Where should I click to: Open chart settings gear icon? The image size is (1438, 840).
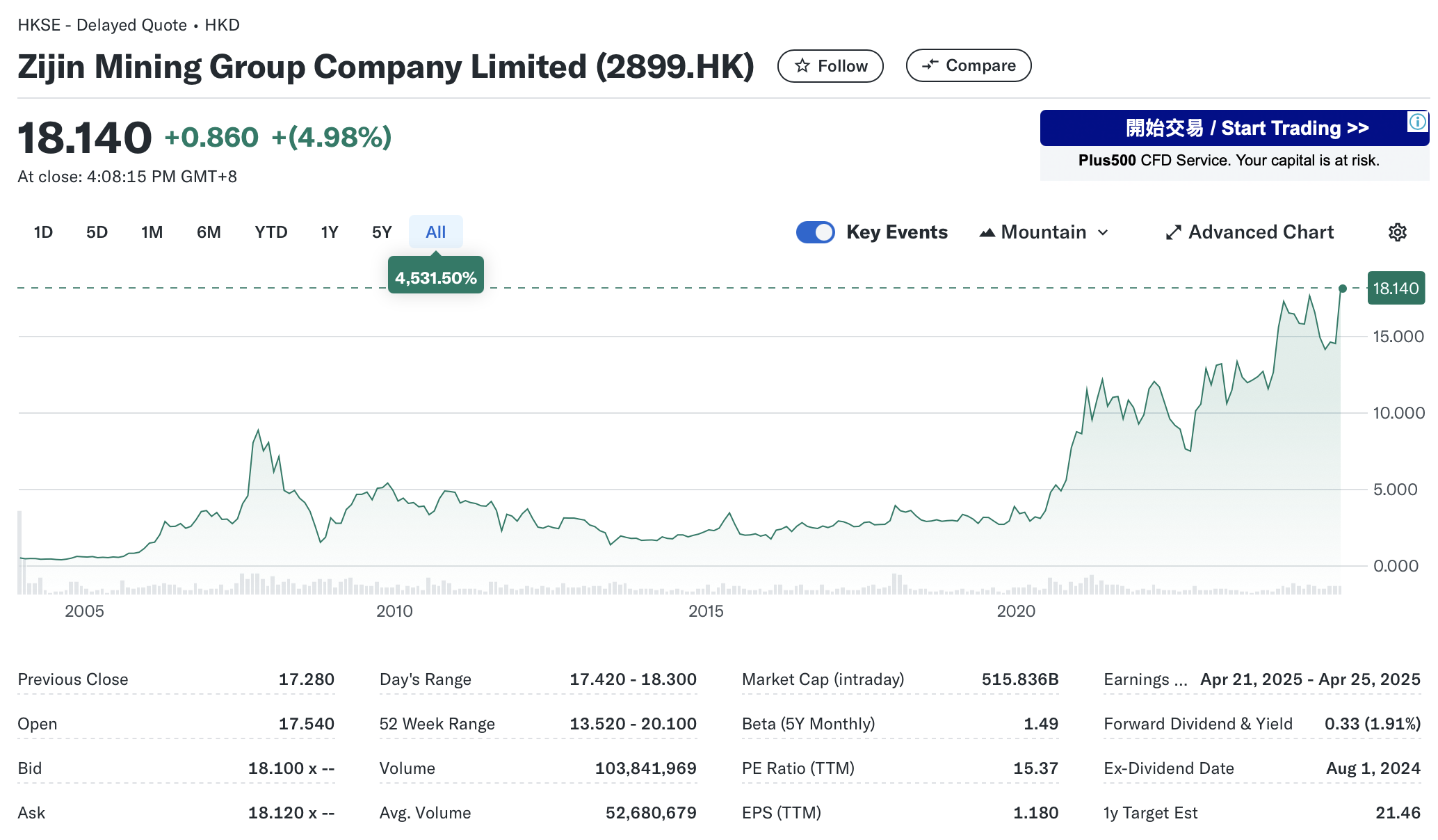pos(1397,232)
